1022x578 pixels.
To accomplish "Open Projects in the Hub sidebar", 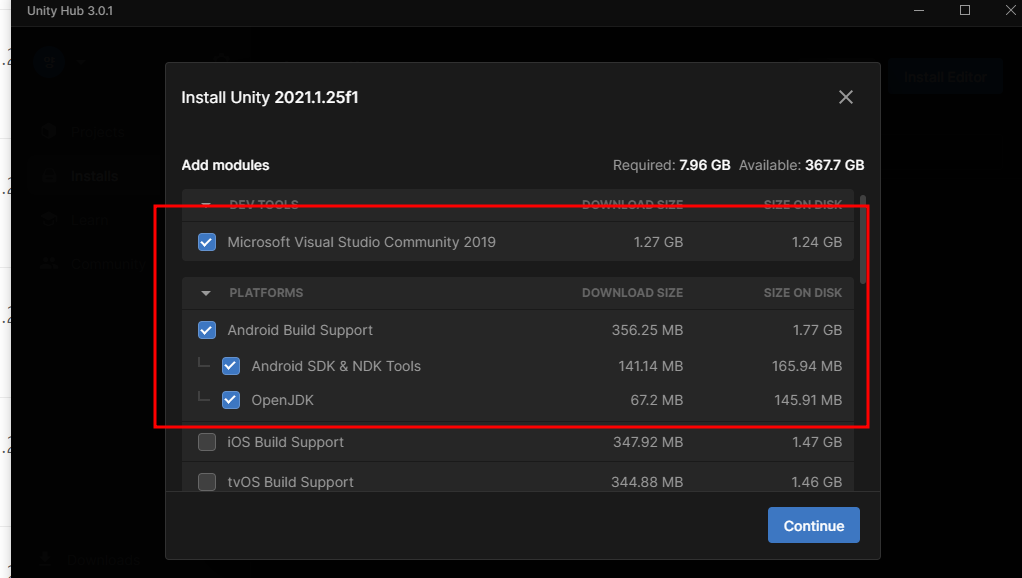I will click(x=98, y=132).
